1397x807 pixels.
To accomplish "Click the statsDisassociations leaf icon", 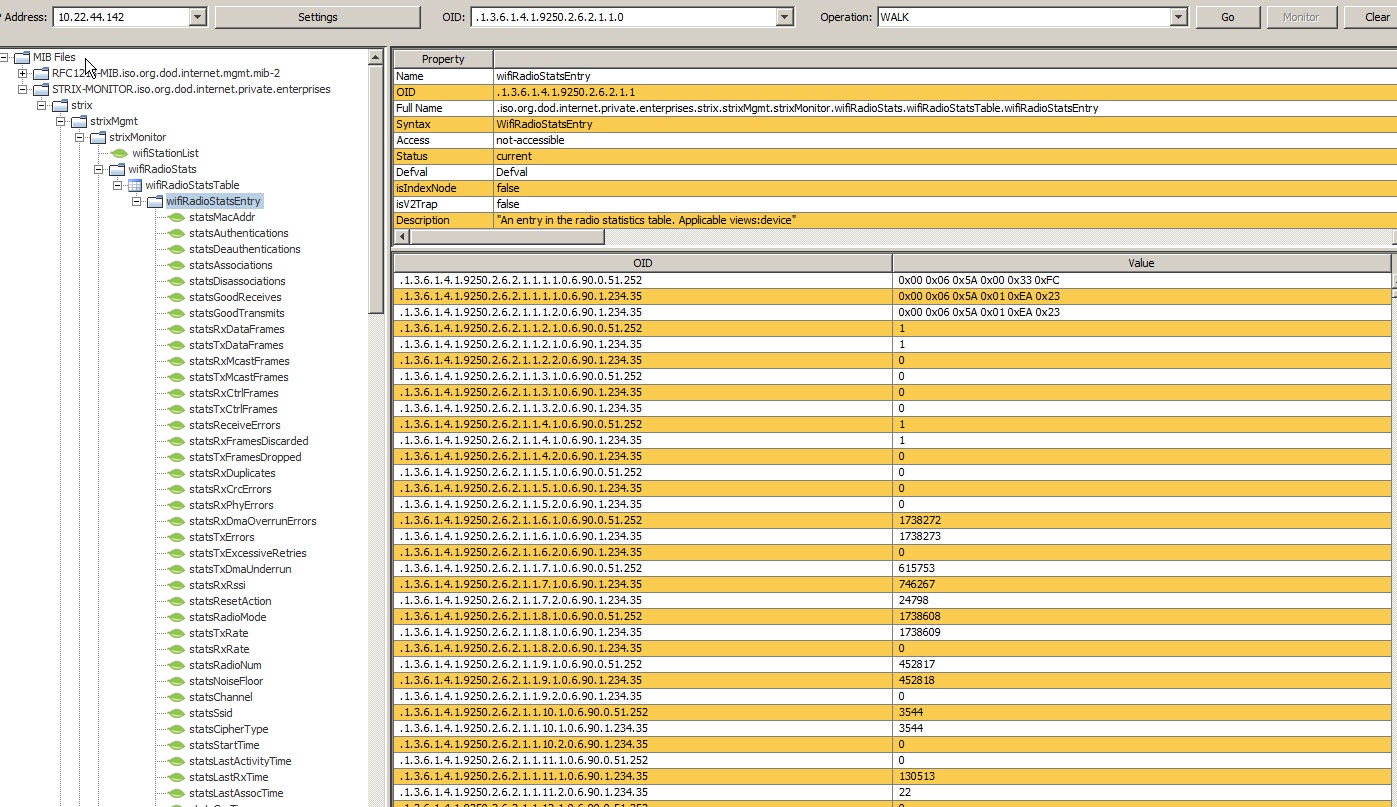I will [176, 281].
